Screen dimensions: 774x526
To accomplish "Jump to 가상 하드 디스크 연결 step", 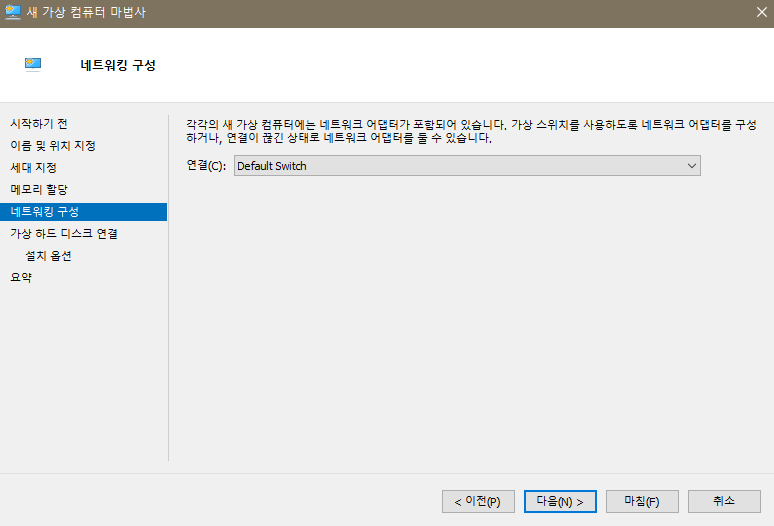I will pyautogui.click(x=64, y=233).
